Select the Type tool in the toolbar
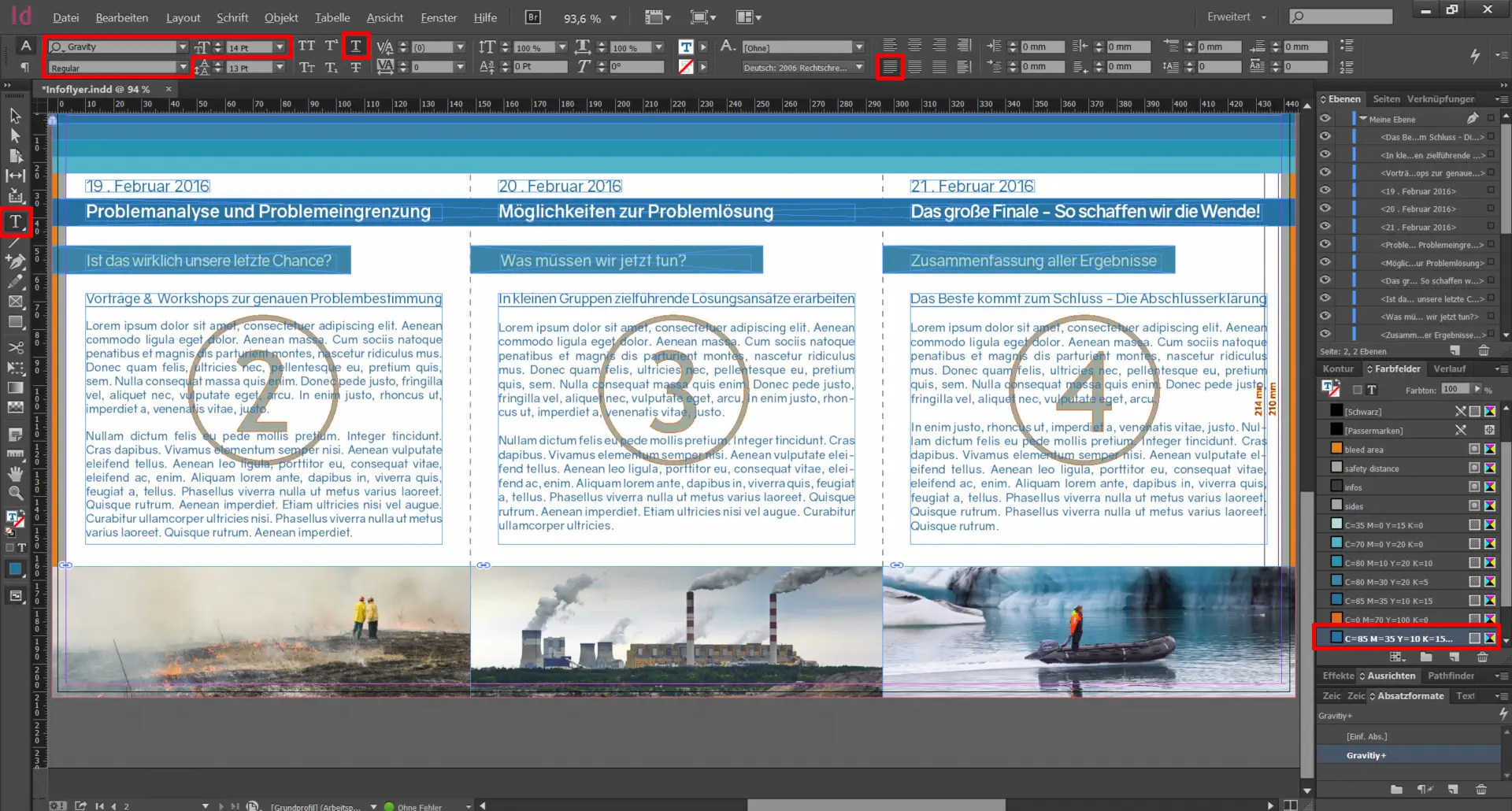Screen dimensions: 1512x811 tap(16, 223)
